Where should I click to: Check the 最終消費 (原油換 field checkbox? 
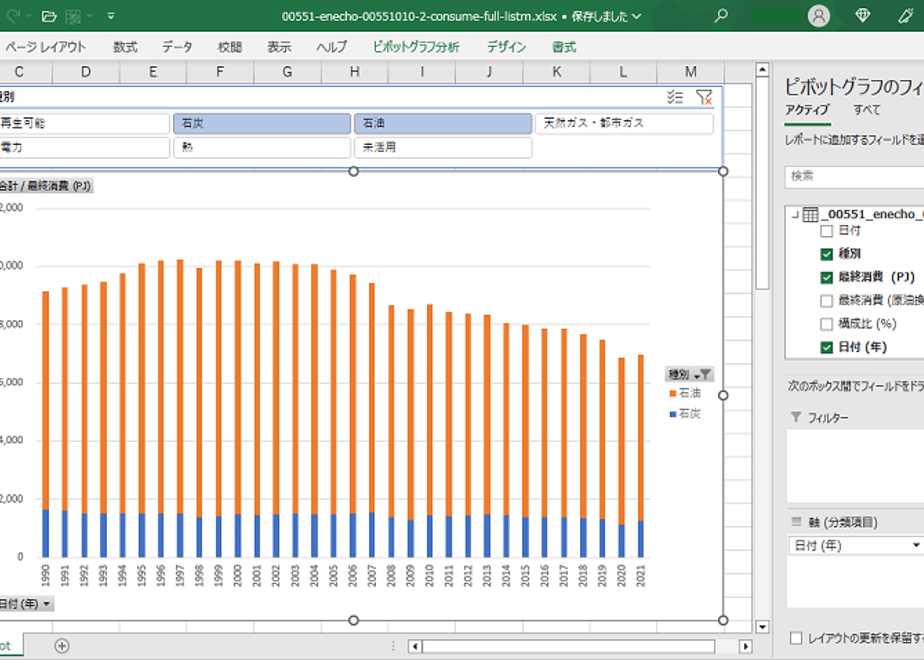coord(826,301)
